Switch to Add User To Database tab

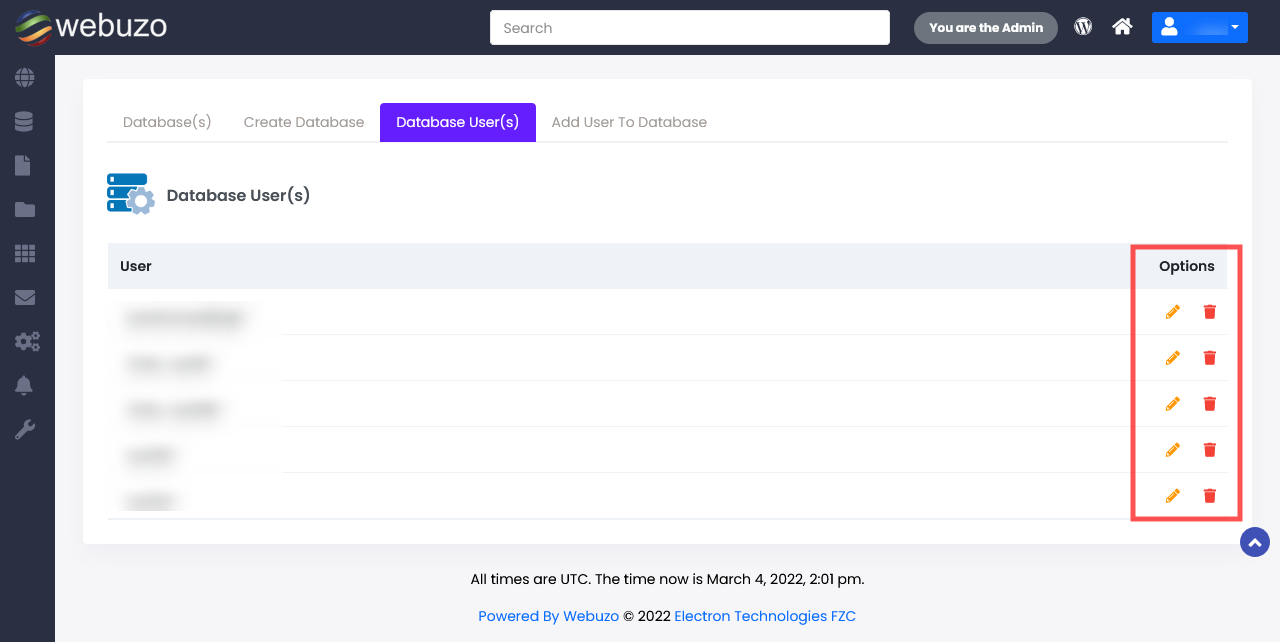[629, 122]
